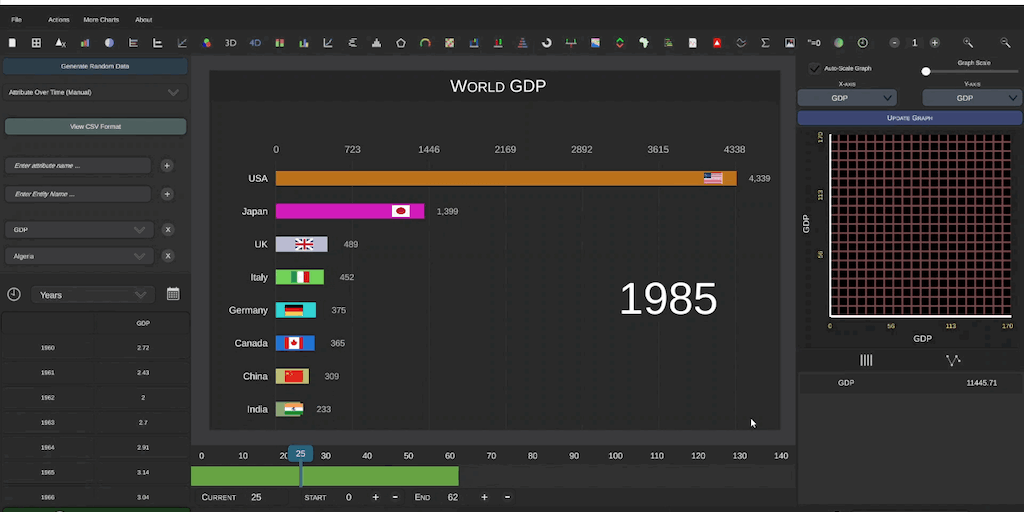The image size is (1024, 512).
Task: Increase End value with plus button
Action: (x=484, y=498)
